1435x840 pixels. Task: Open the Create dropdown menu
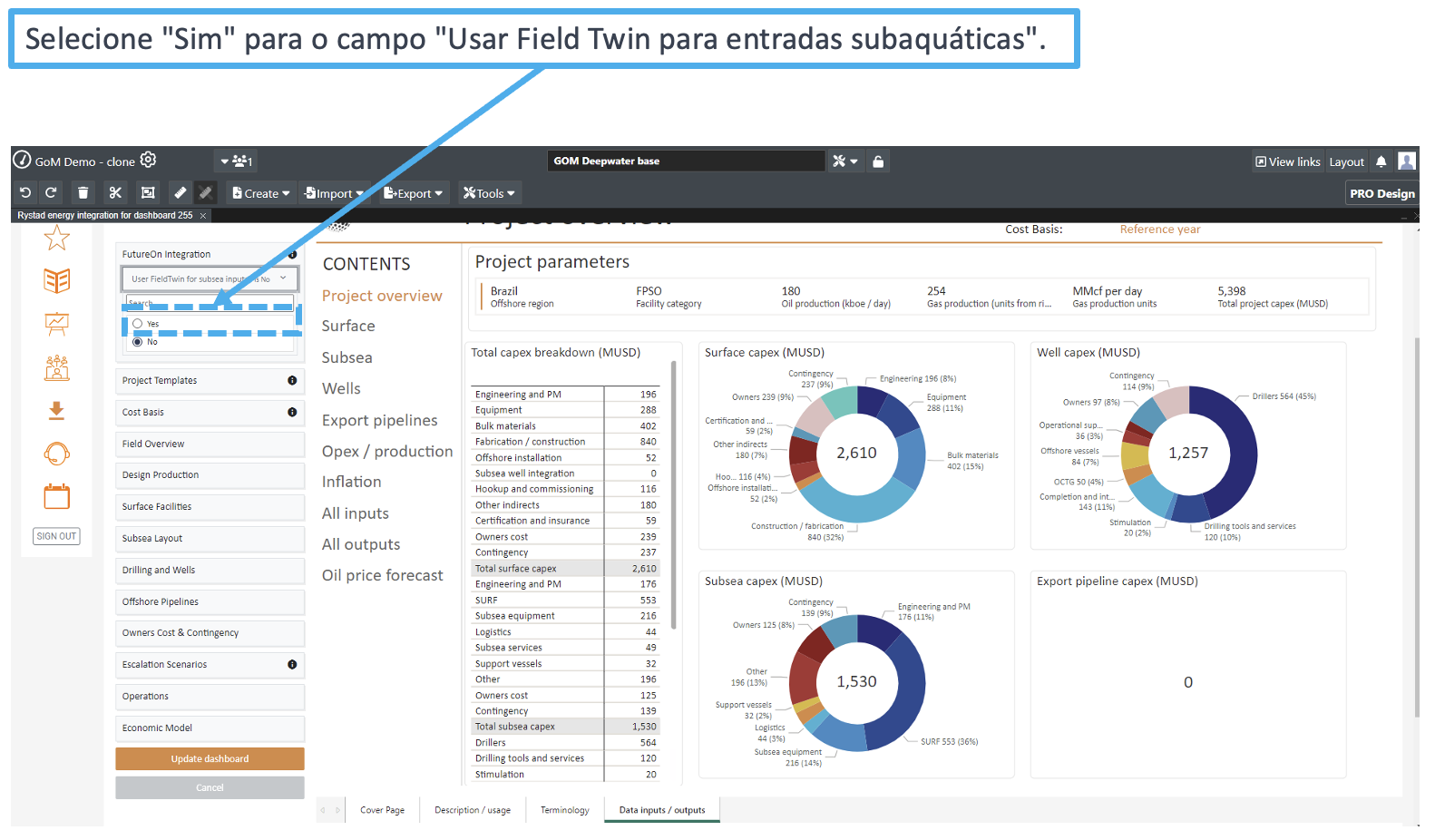[261, 193]
